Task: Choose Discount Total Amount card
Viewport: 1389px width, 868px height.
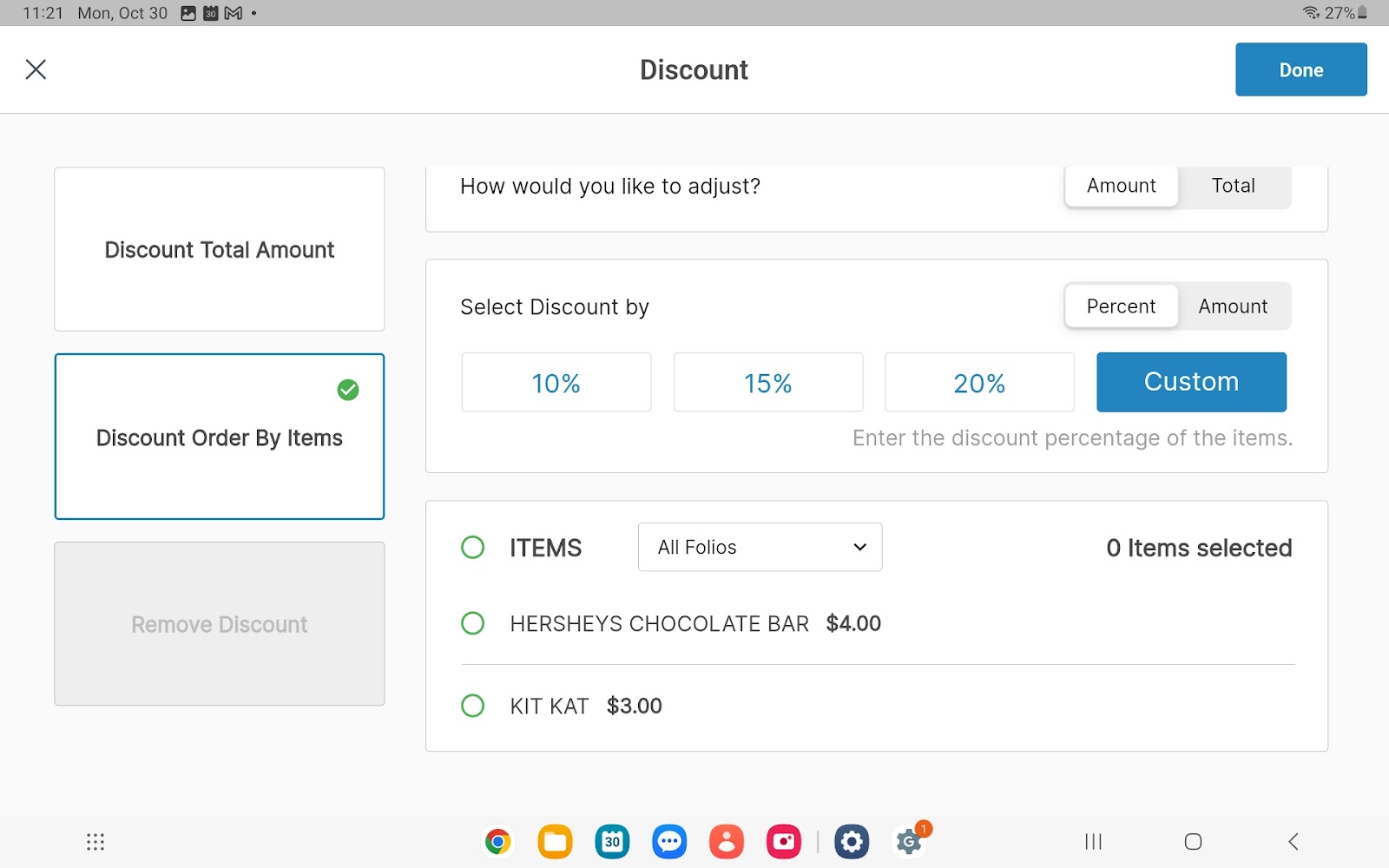Action: coord(220,249)
